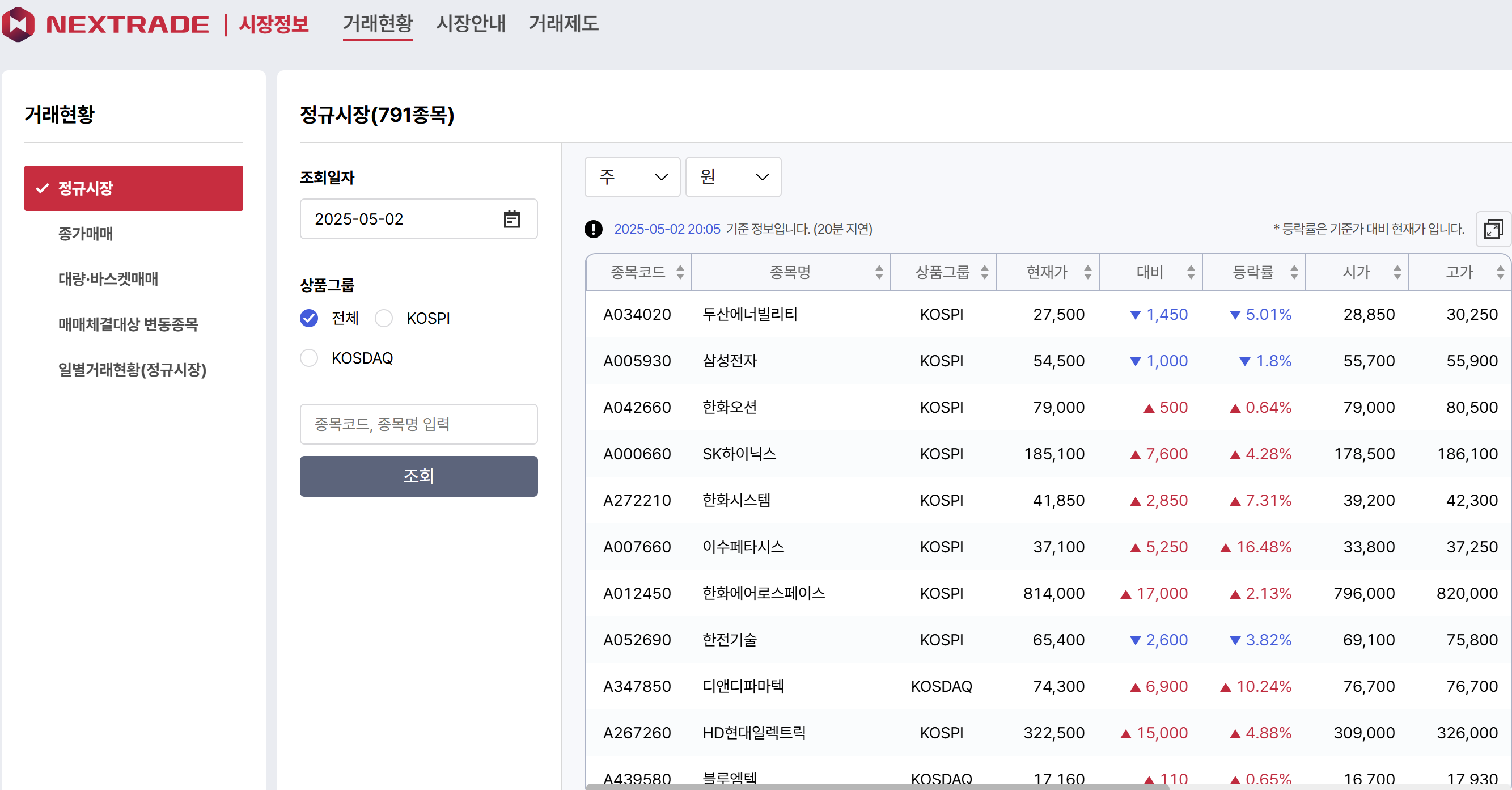This screenshot has height=790, width=1512.
Task: Open the 거래제도 top tab
Action: coord(564,24)
